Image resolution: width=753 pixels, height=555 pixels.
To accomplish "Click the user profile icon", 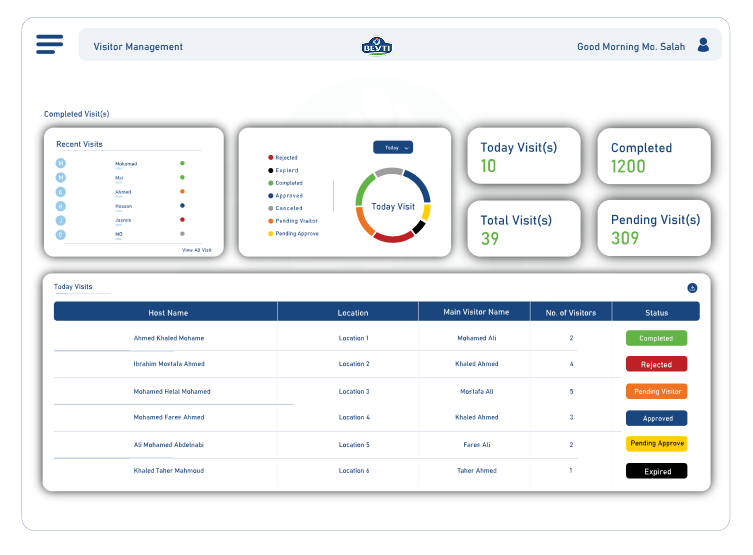I will (x=703, y=45).
